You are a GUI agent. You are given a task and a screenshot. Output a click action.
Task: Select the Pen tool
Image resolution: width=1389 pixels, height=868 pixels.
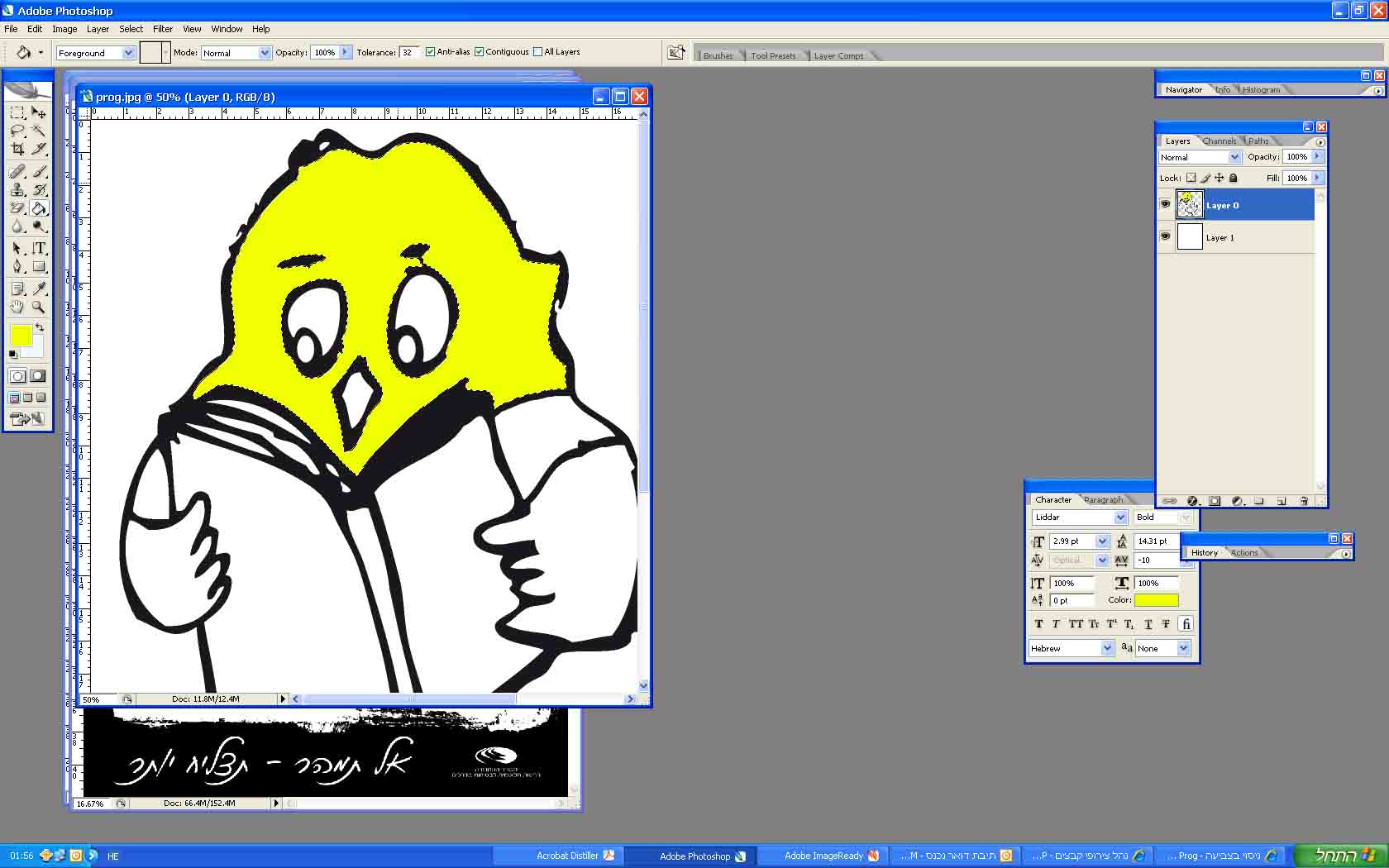pyautogui.click(x=17, y=266)
